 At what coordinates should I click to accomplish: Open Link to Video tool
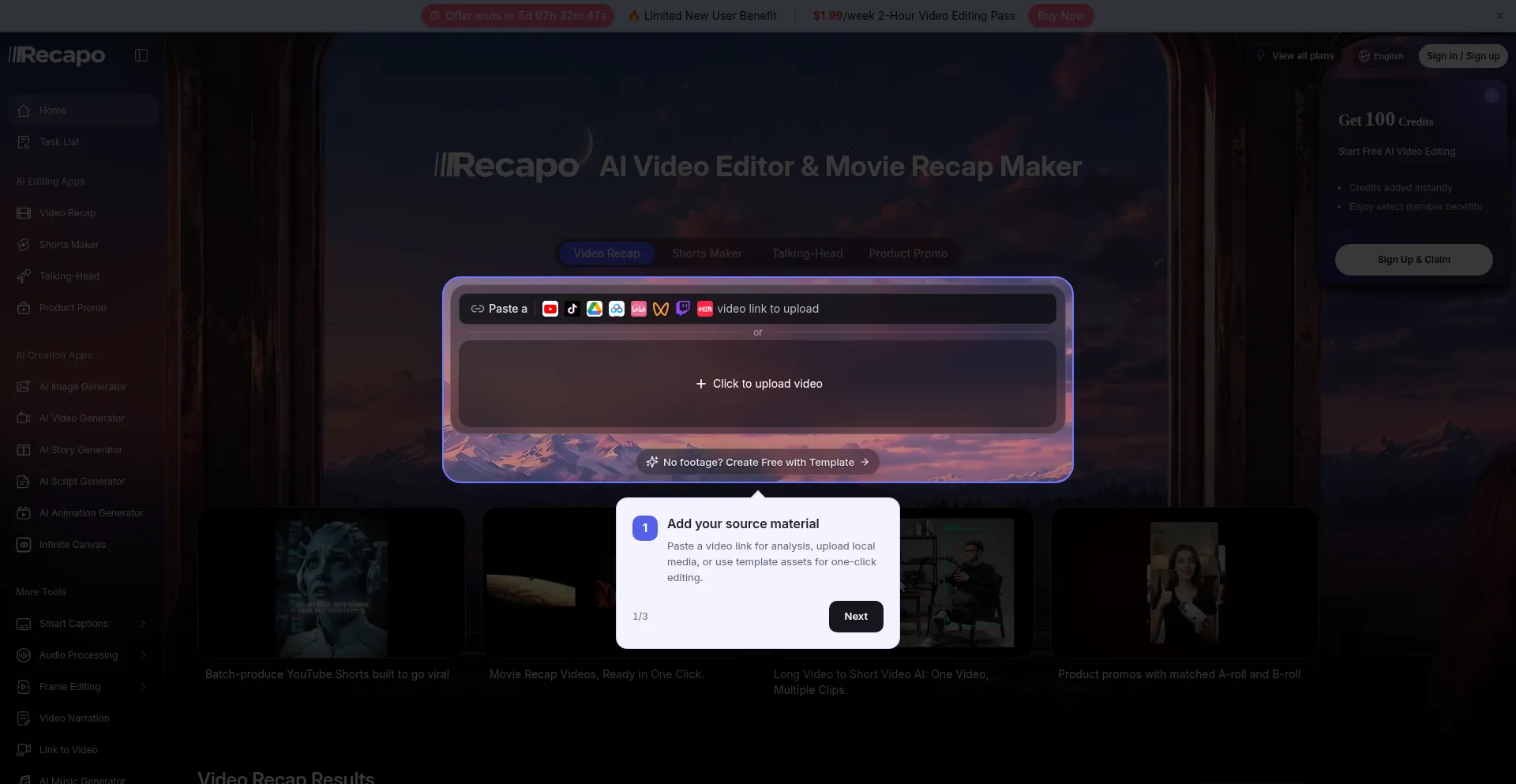83,750
